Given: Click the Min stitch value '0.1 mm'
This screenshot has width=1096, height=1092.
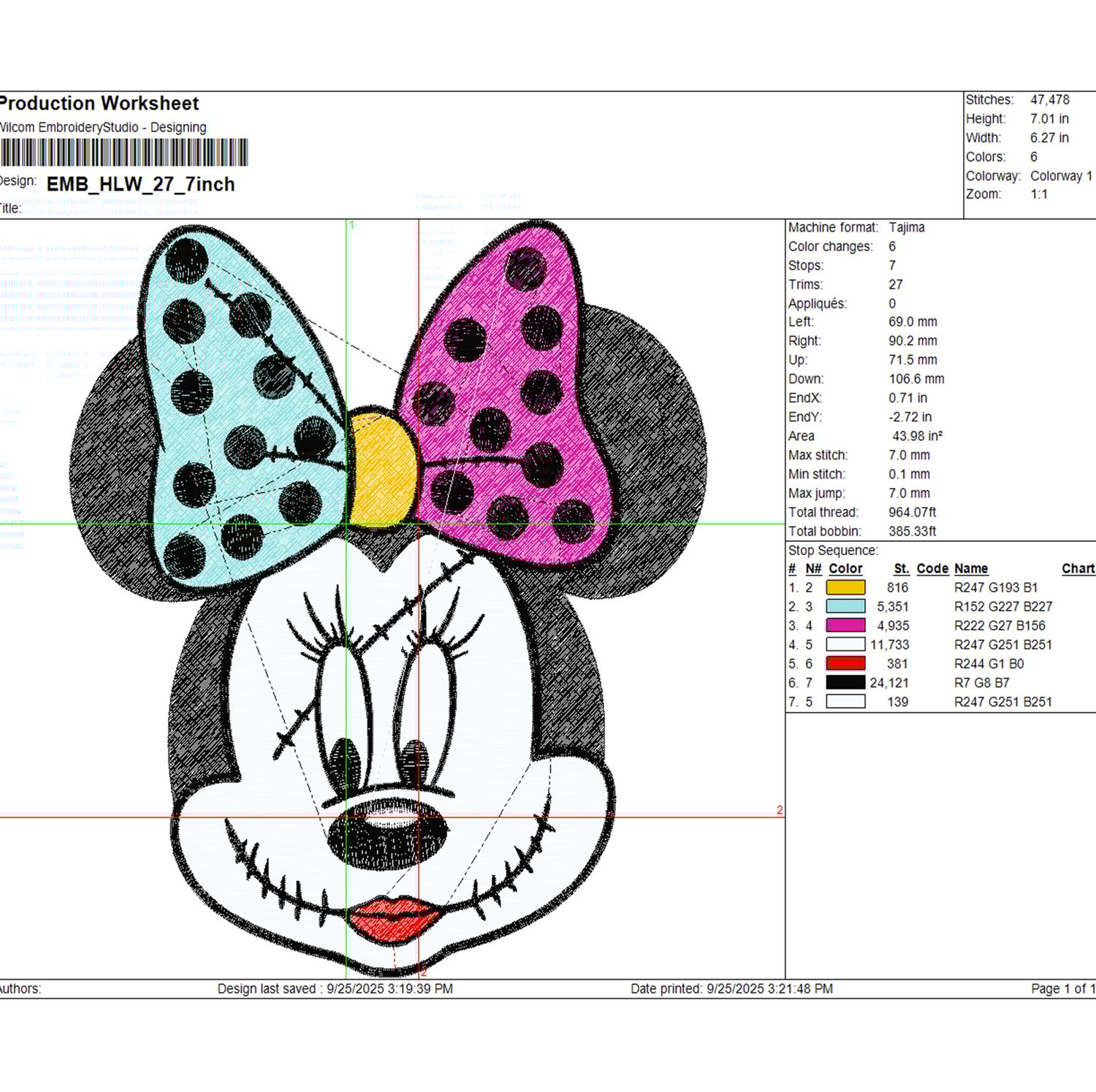Looking at the screenshot, I should click(909, 474).
